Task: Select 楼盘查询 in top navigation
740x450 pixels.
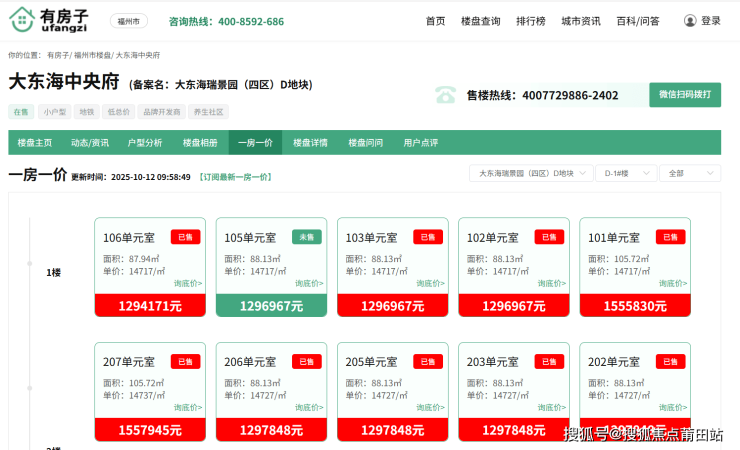Action: (480, 21)
